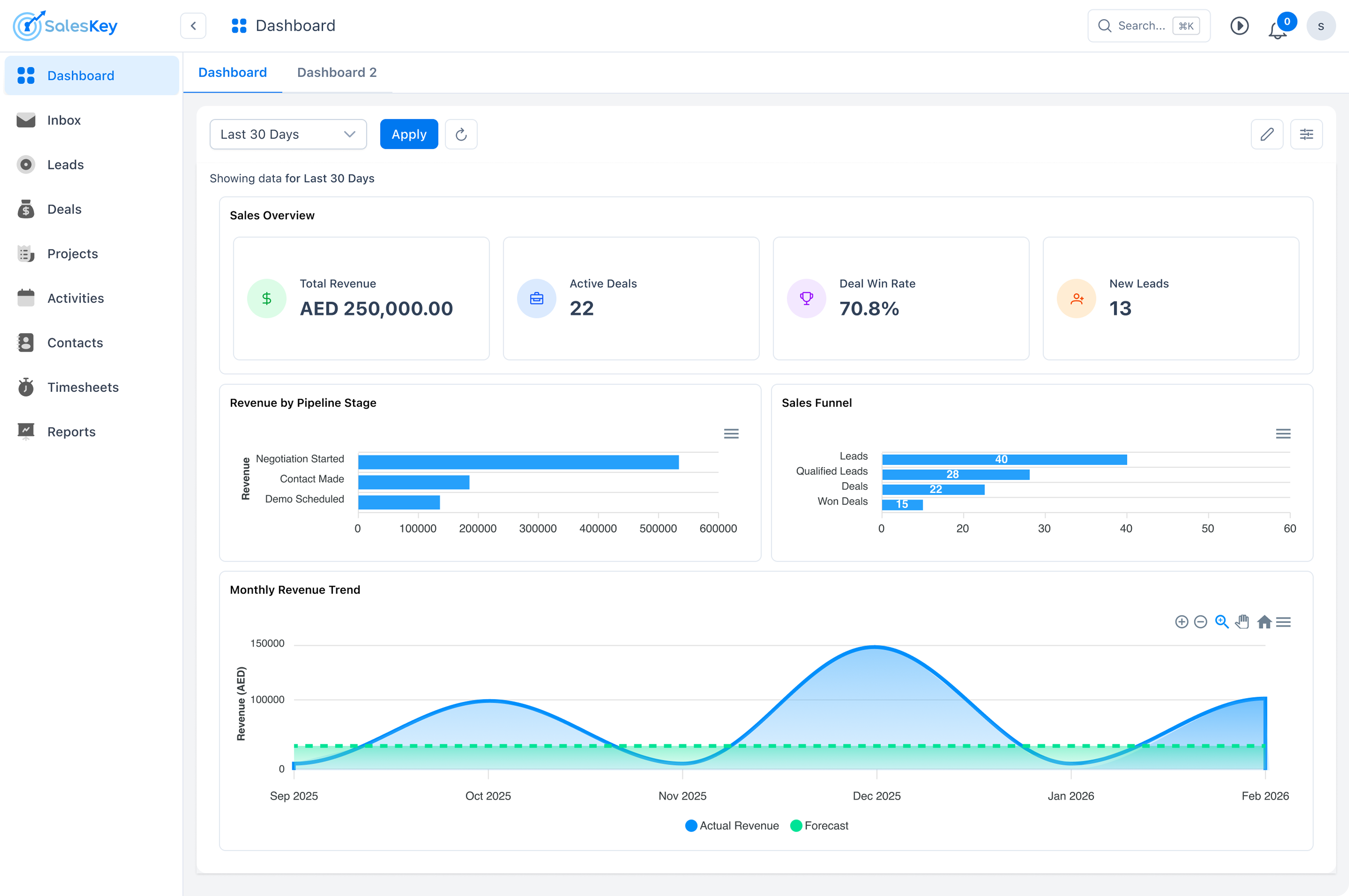Open the Deals section
Image resolution: width=1349 pixels, height=896 pixels.
pyautogui.click(x=64, y=209)
